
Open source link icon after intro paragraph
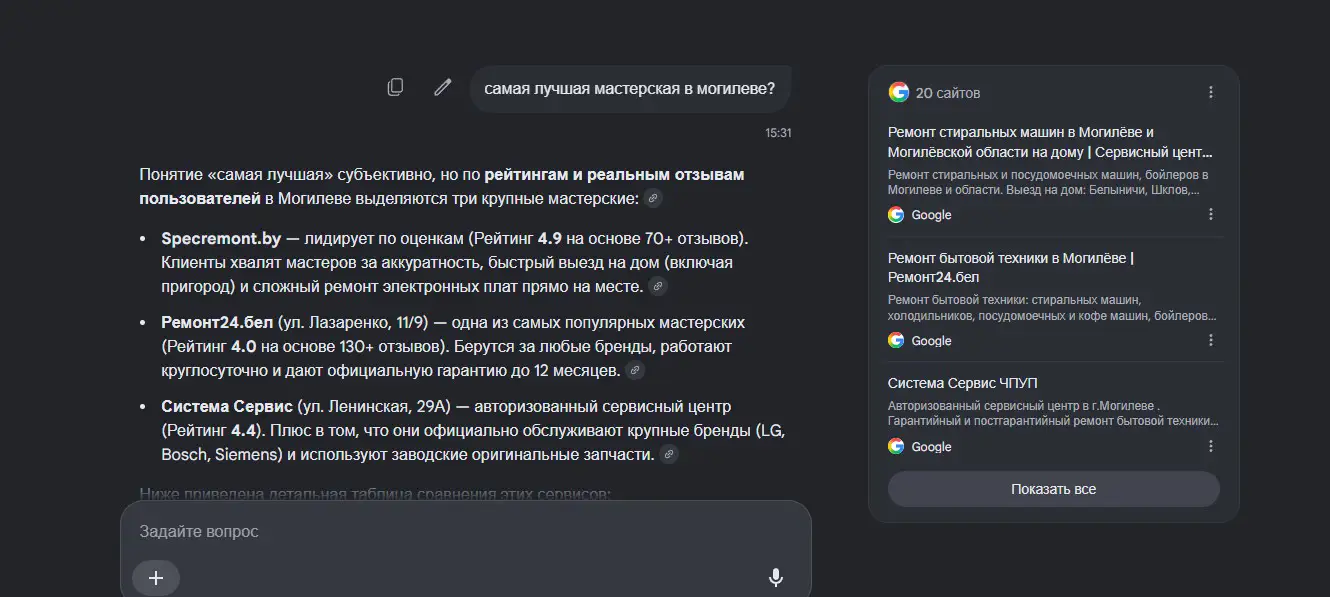point(652,198)
